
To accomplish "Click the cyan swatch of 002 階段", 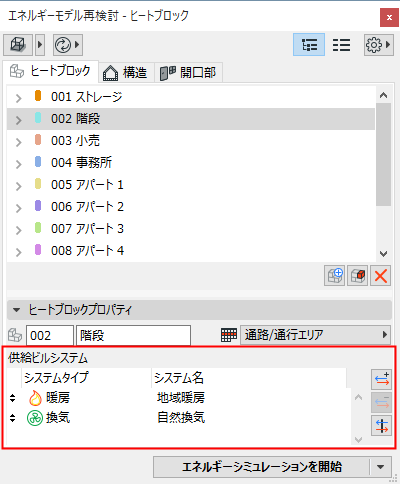I will pyautogui.click(x=38, y=118).
